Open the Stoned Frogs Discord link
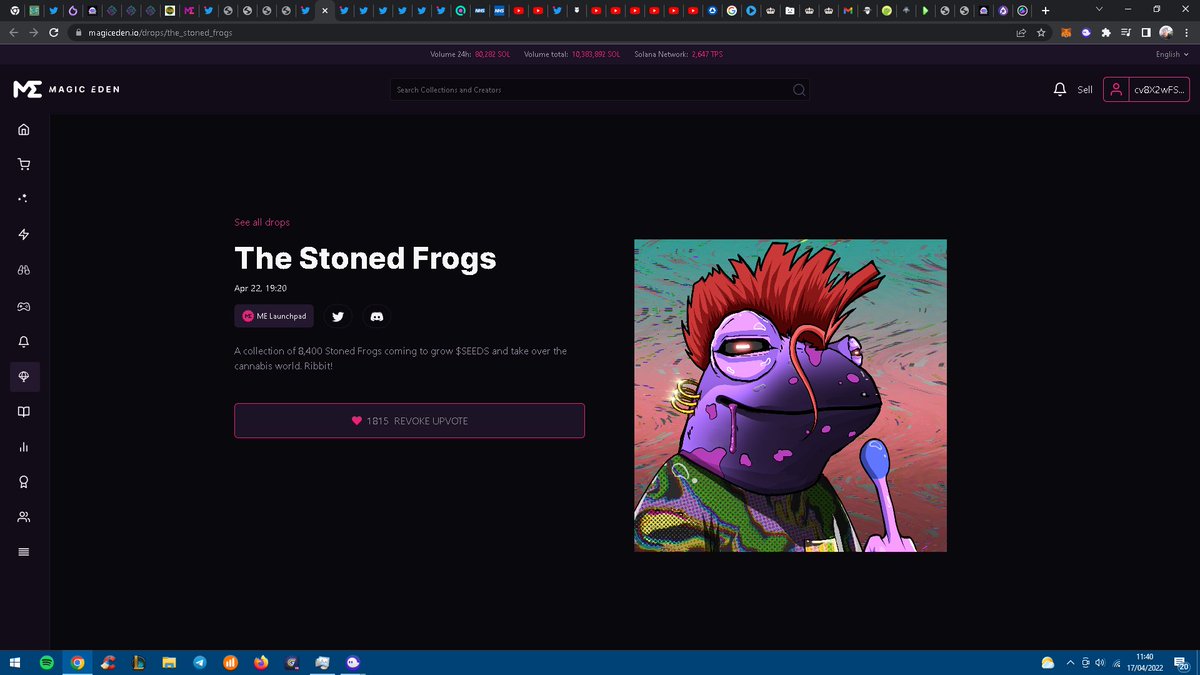The height and width of the screenshot is (675, 1200). coord(376,316)
